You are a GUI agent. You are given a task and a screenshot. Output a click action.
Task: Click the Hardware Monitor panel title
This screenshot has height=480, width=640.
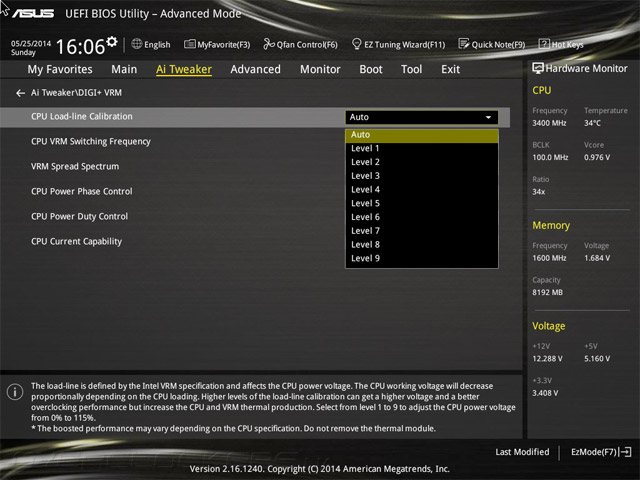pyautogui.click(x=587, y=69)
